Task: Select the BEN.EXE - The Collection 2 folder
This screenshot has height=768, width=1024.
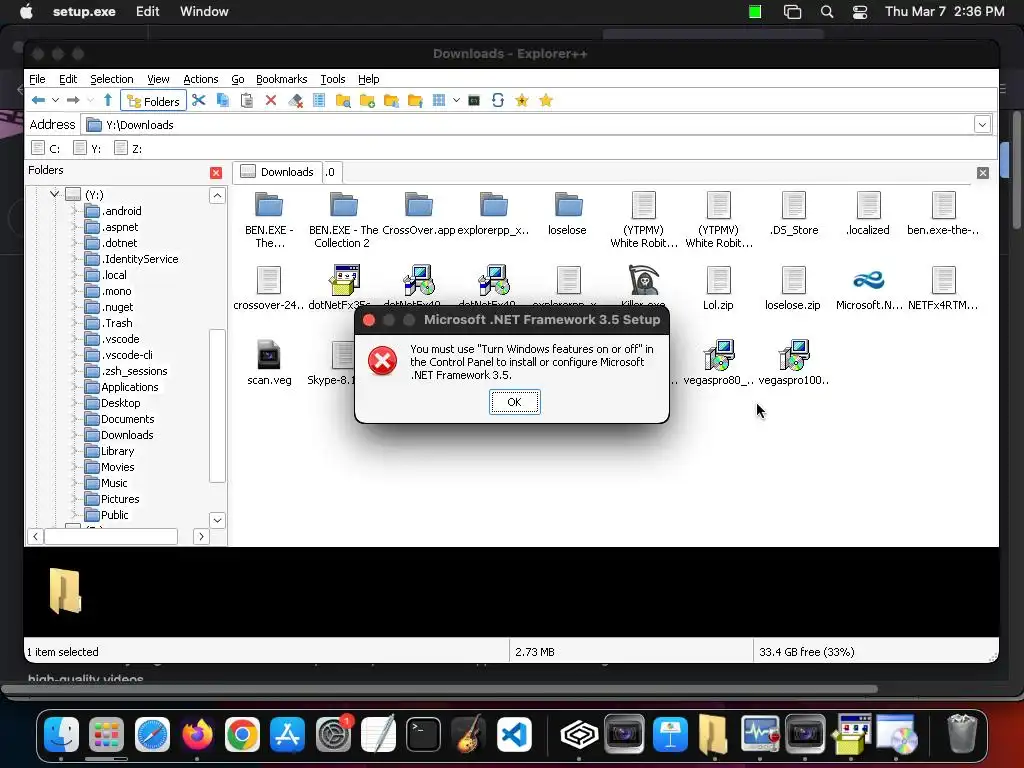Action: (x=344, y=220)
